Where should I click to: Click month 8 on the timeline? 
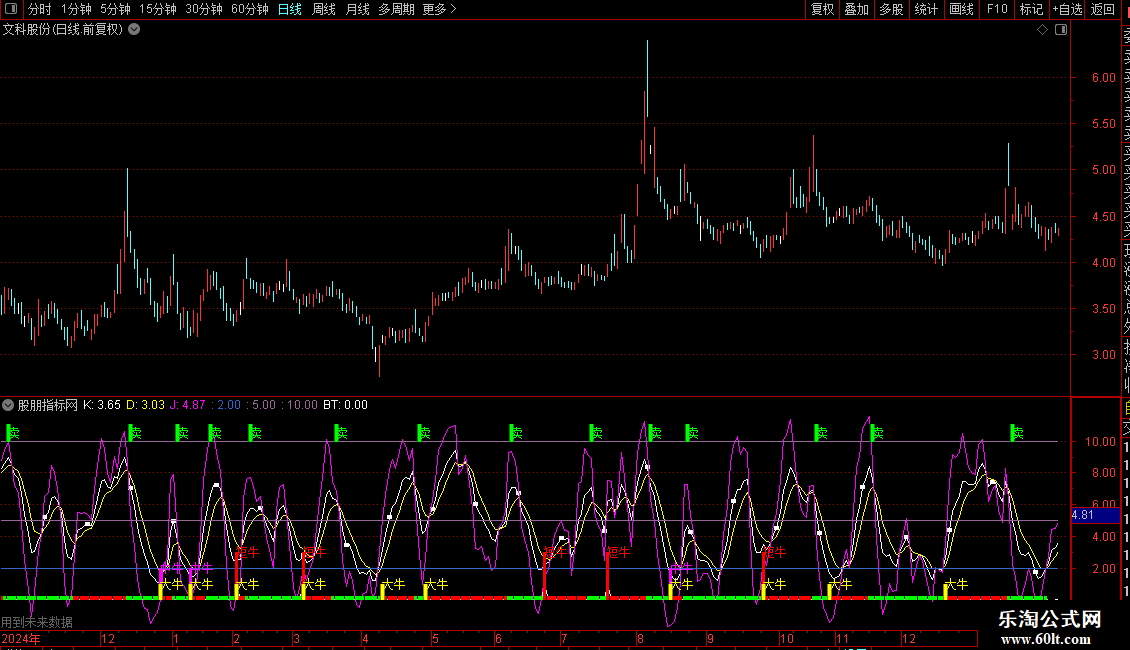(640, 638)
